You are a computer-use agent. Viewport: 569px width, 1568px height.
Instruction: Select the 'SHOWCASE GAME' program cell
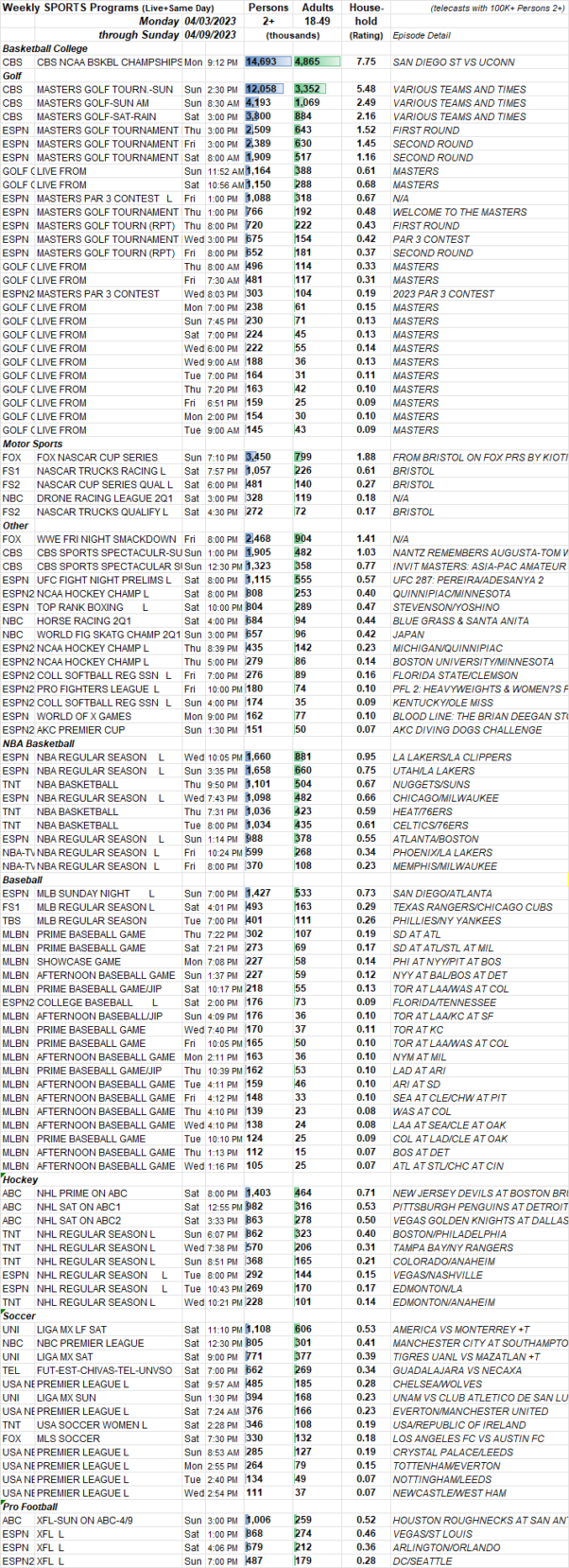pyautogui.click(x=78, y=962)
